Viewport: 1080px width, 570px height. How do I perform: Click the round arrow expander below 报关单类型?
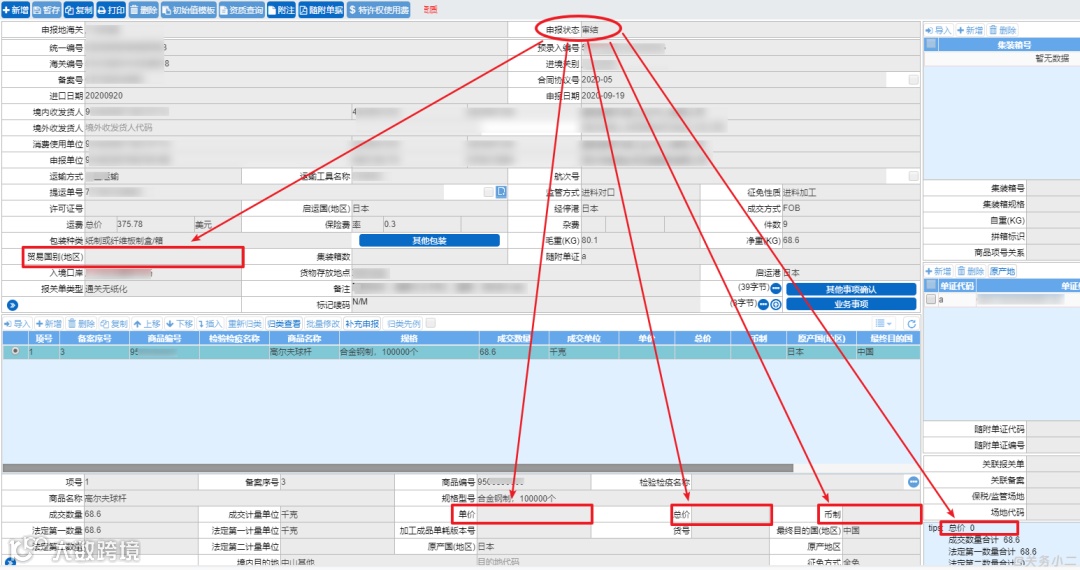pyautogui.click(x=12, y=305)
